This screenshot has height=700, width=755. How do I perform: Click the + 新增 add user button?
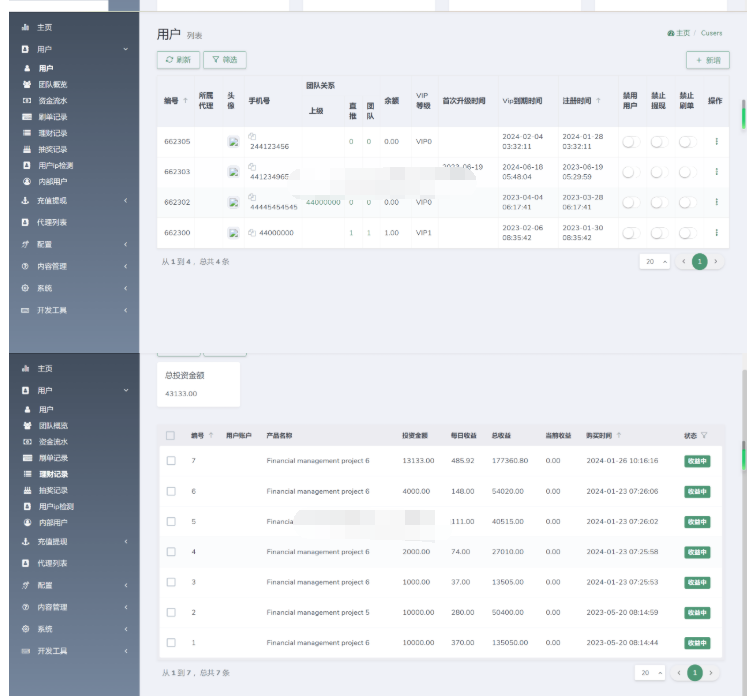tap(707, 60)
